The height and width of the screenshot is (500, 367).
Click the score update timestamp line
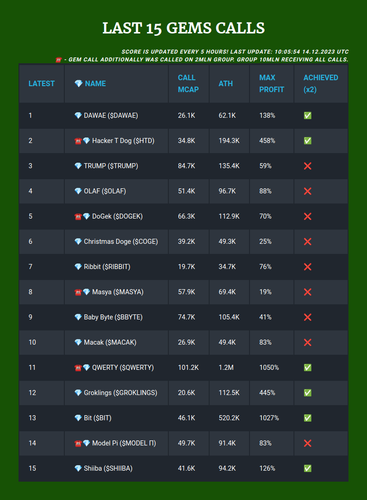(x=235, y=52)
